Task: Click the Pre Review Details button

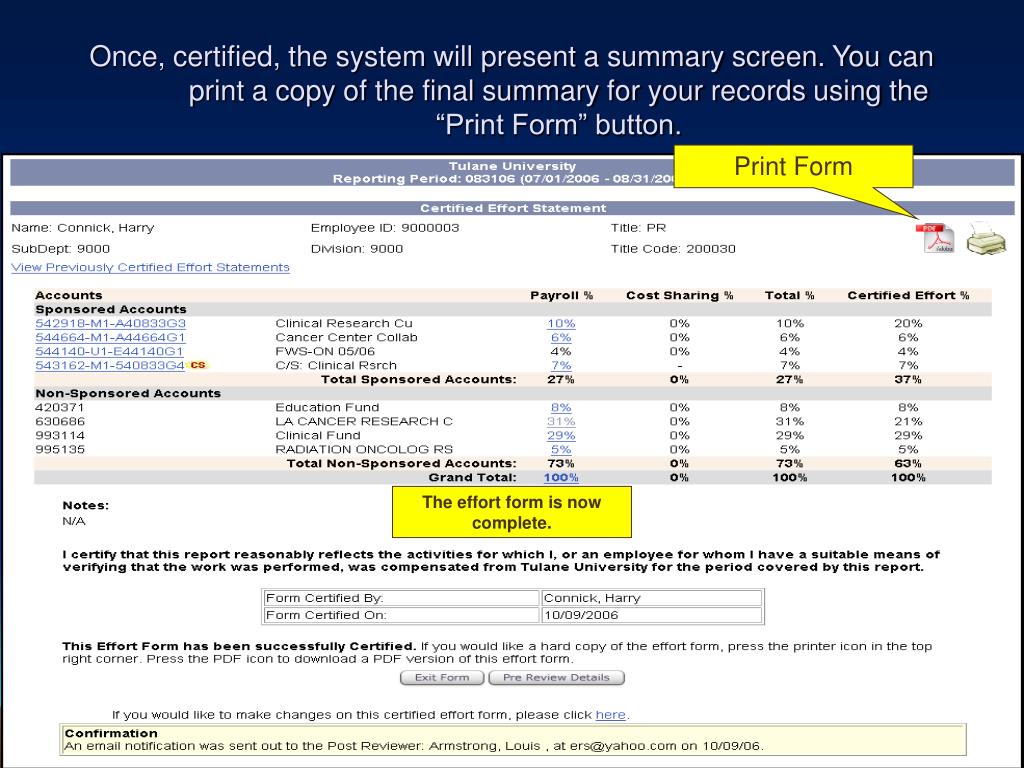Action: (x=556, y=677)
